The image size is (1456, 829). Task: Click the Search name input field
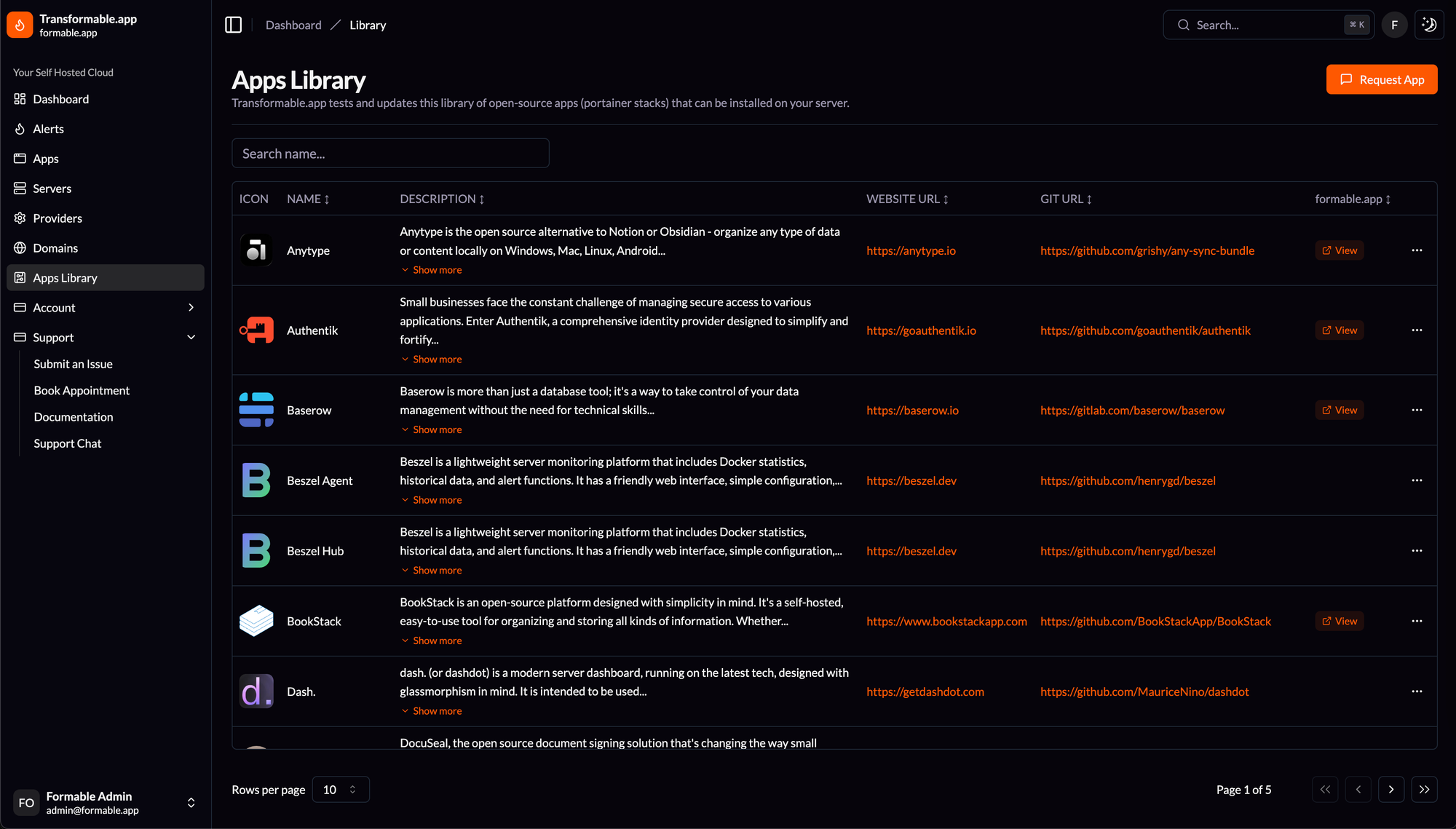point(390,153)
